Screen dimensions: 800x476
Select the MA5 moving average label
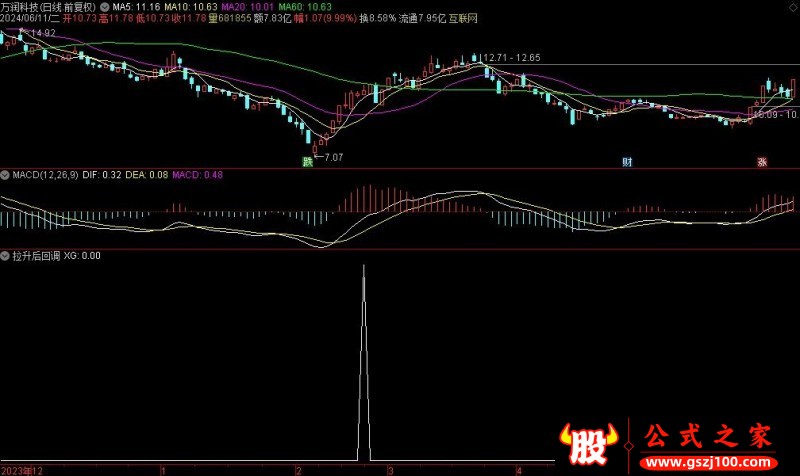pyautogui.click(x=136, y=5)
